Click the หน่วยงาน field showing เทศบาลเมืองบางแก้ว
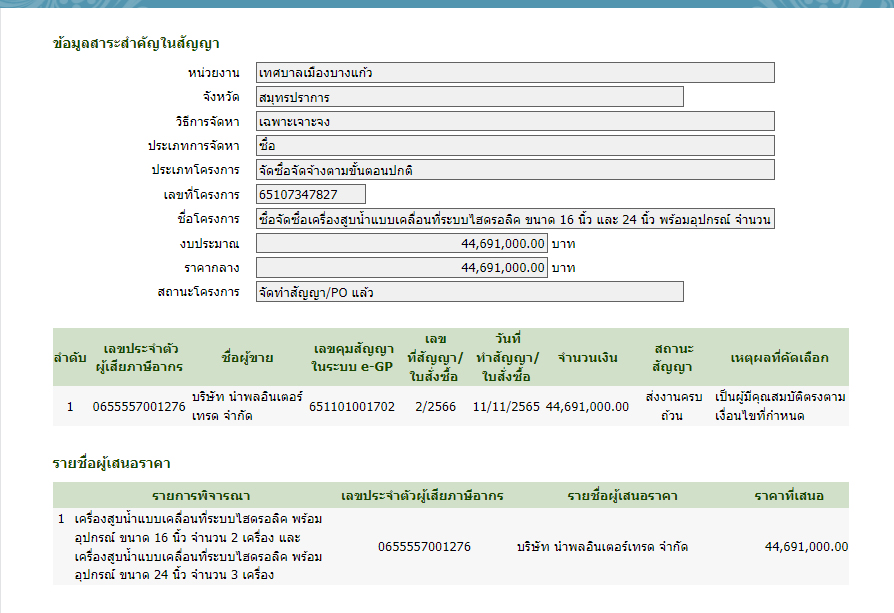The image size is (894, 613). click(515, 73)
